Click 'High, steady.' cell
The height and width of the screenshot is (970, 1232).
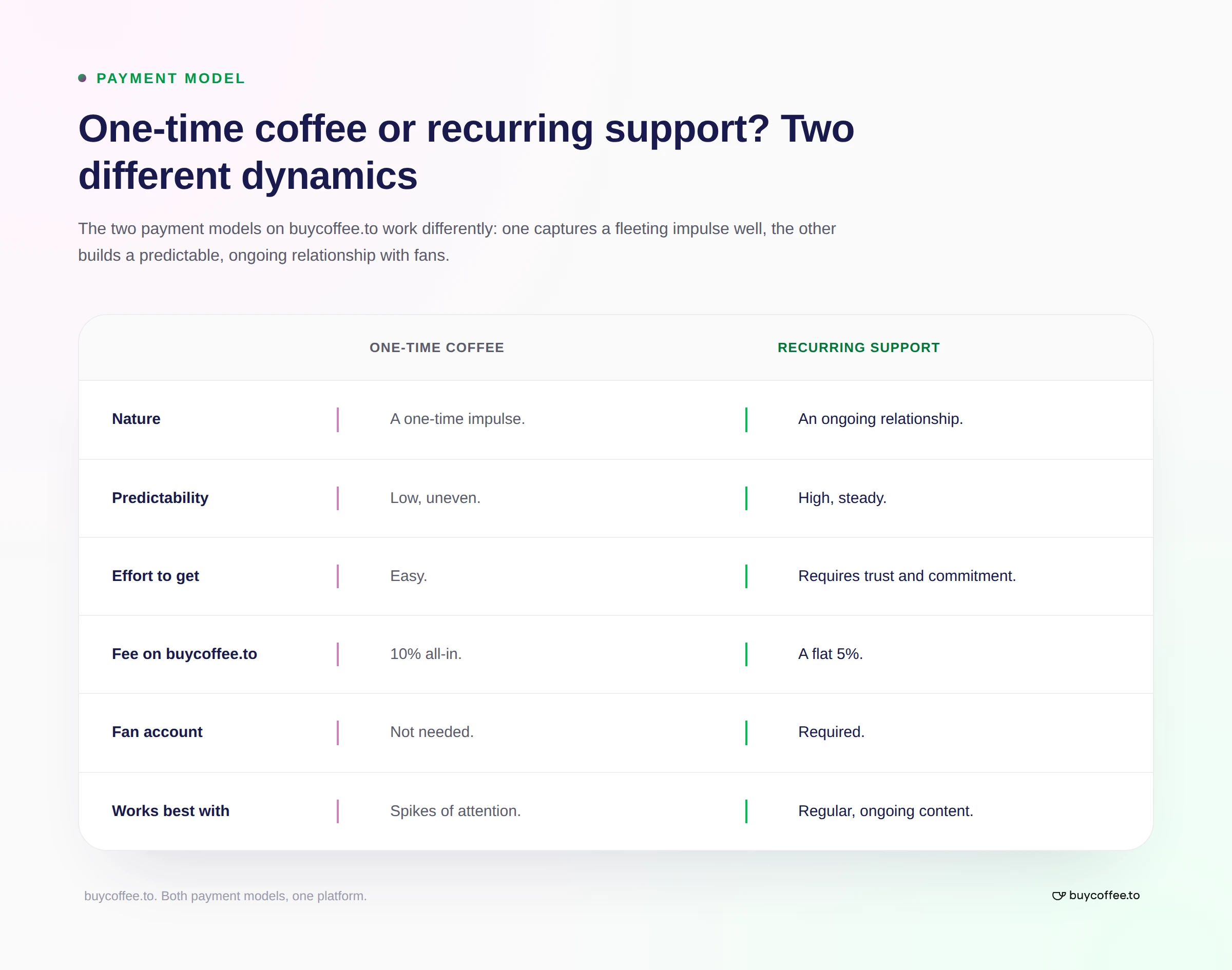coord(842,498)
